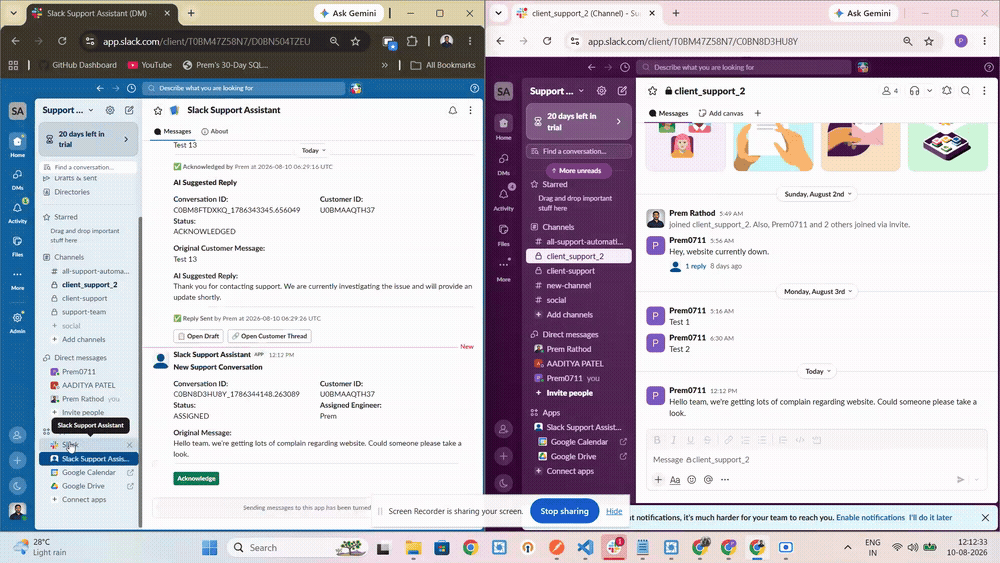Toggle italic formatting in composer
Image resolution: width=1000 pixels, height=563 pixels.
coord(673,440)
